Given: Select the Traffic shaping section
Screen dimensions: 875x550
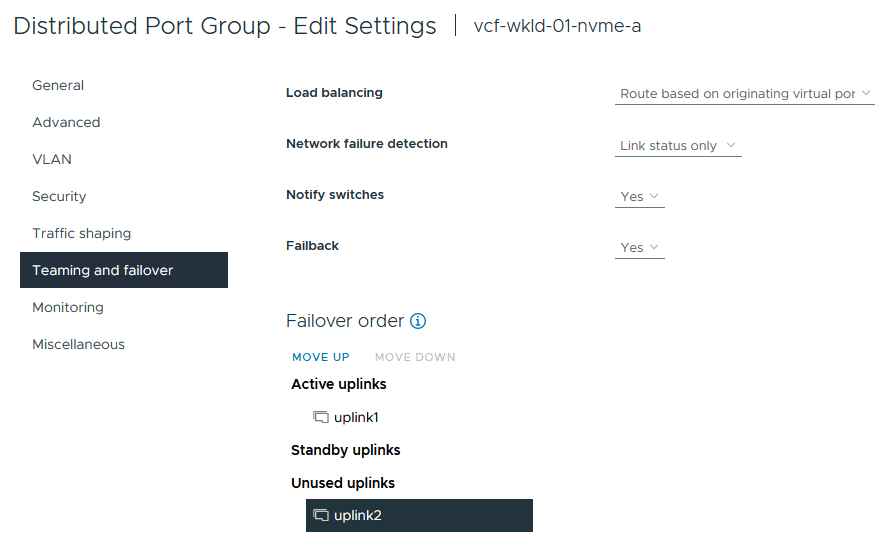Looking at the screenshot, I should tap(81, 233).
